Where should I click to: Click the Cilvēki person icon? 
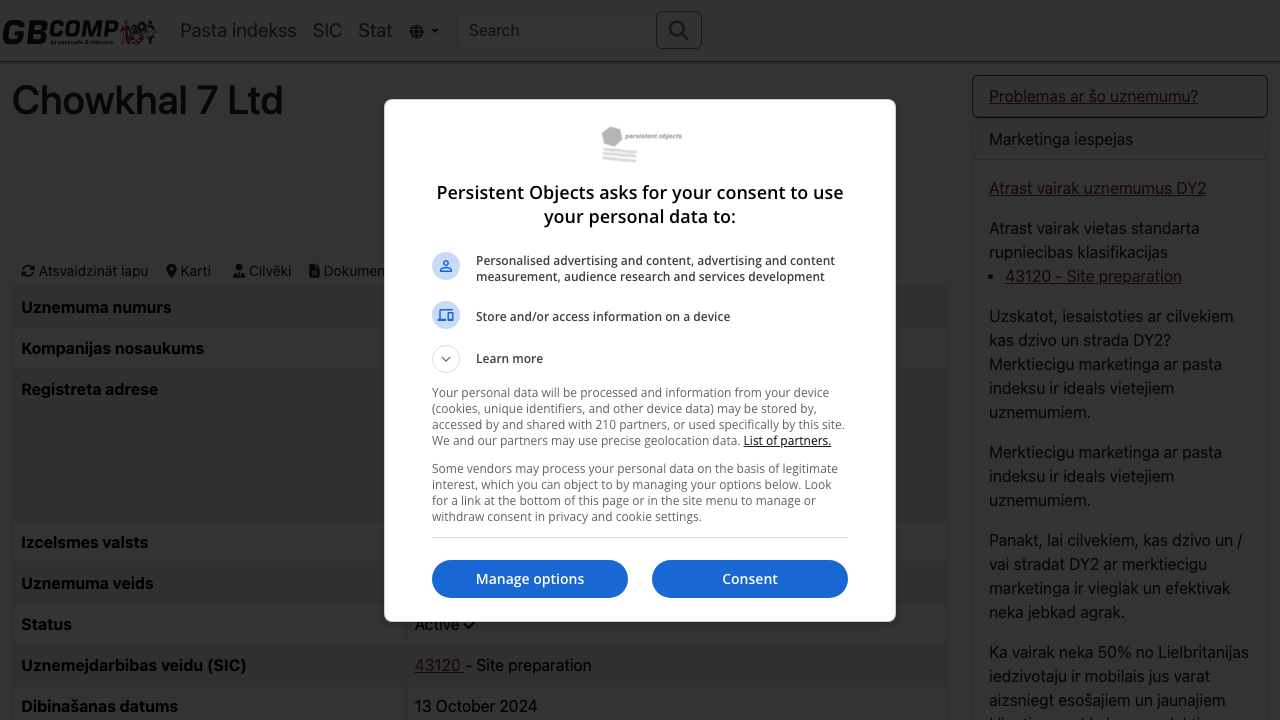tap(239, 271)
